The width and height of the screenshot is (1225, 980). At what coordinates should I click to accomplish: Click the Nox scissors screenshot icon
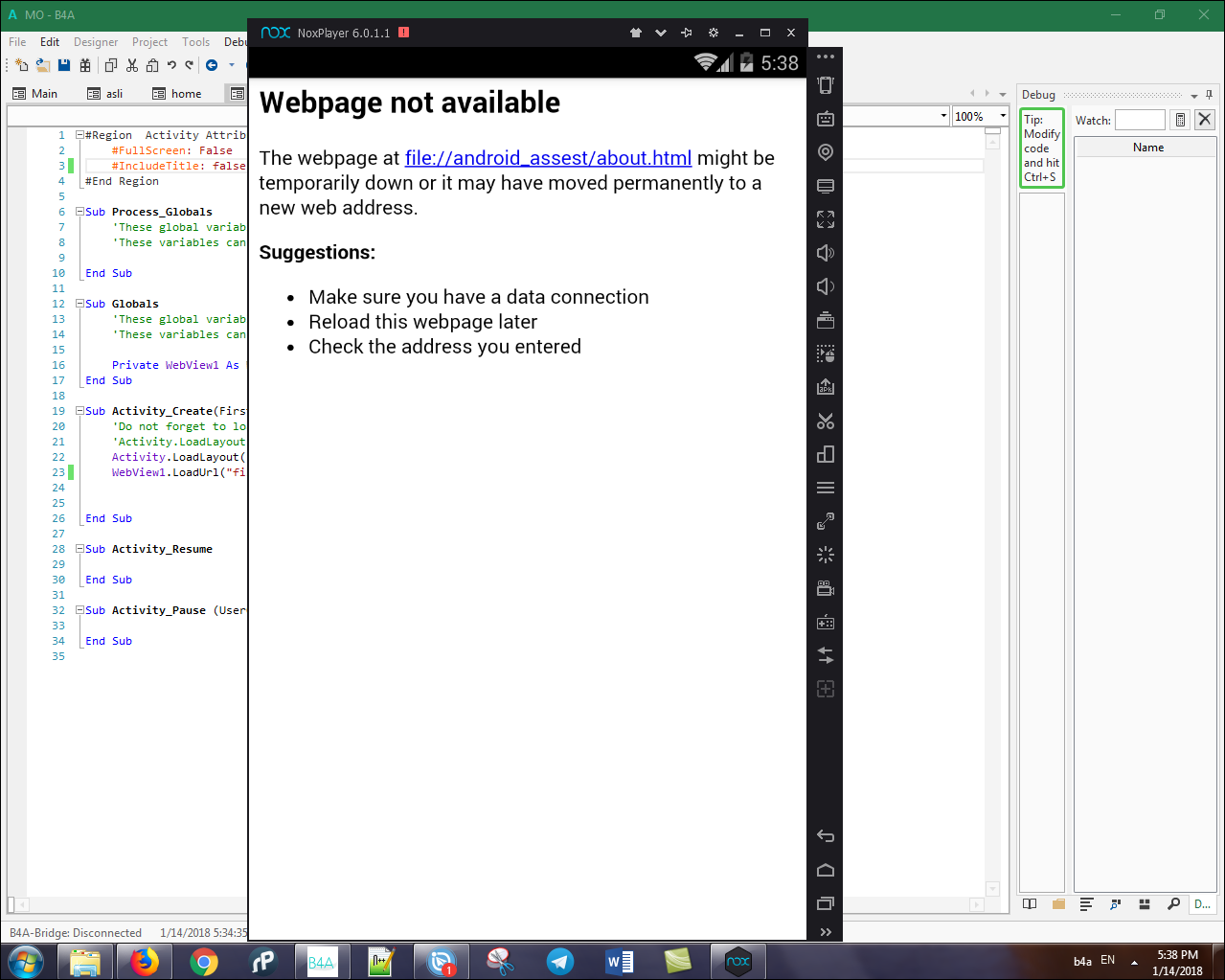(x=825, y=422)
